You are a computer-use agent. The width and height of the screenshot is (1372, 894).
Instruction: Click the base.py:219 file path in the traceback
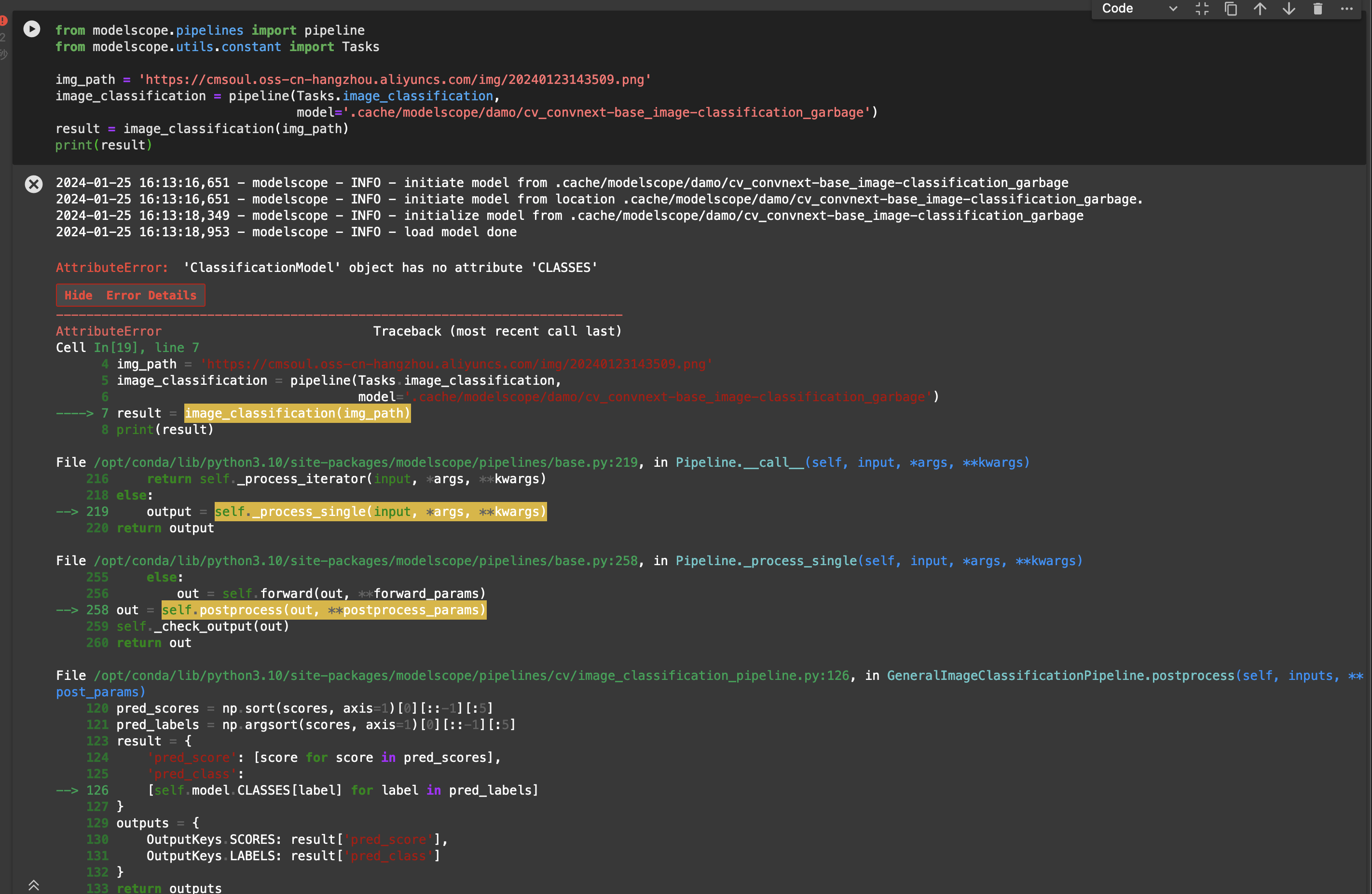coord(366,462)
